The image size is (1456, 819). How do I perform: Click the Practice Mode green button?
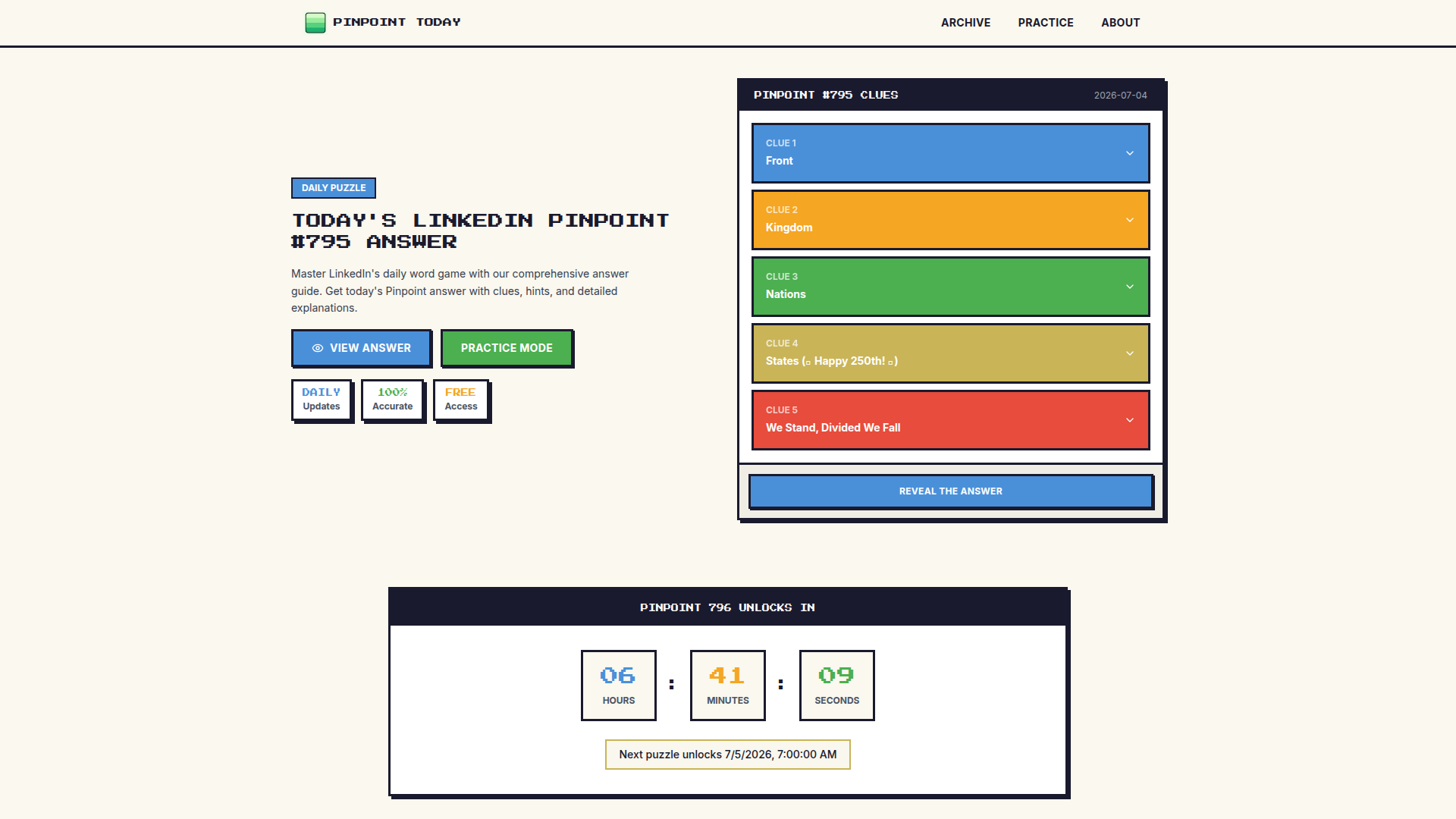507,348
